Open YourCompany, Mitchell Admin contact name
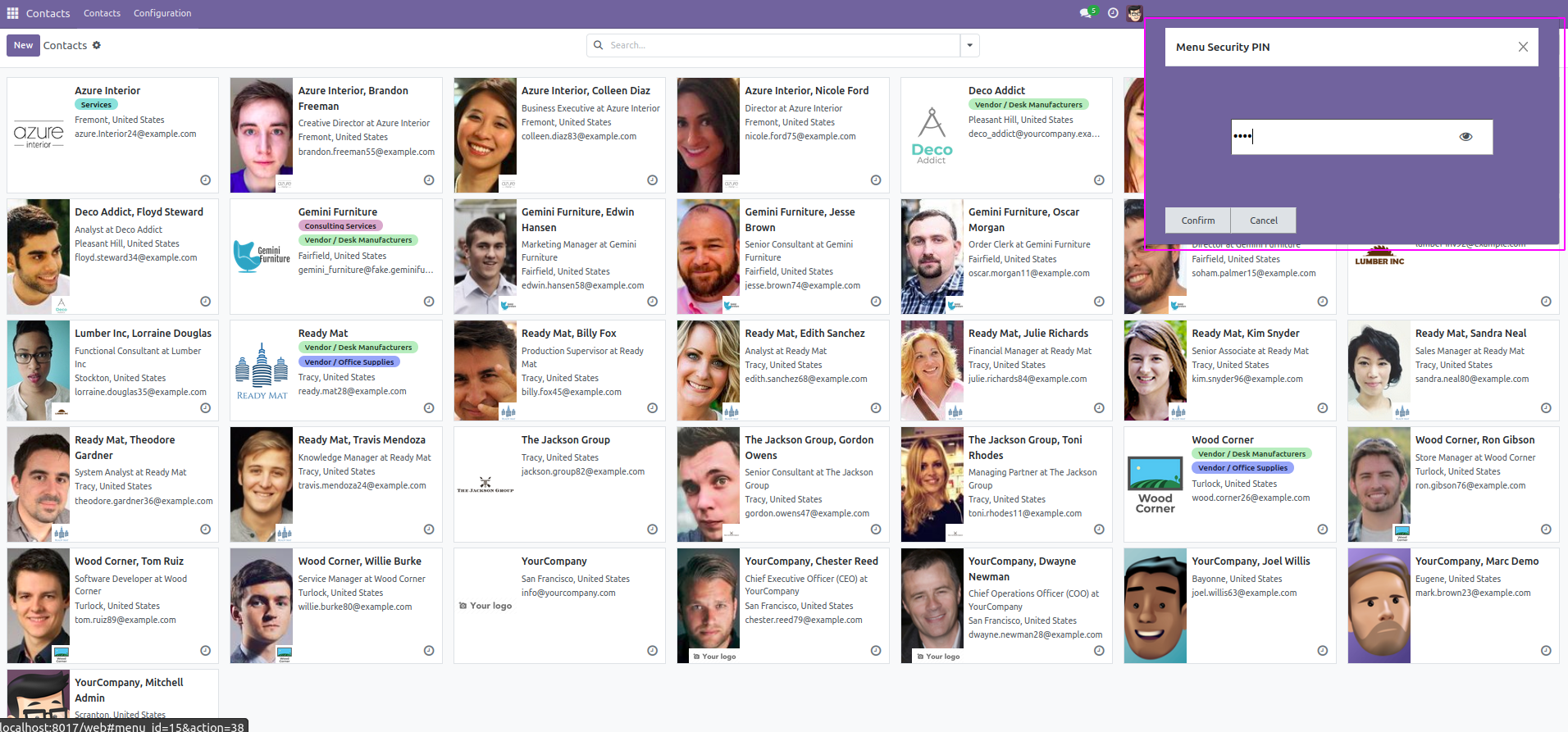Screen dimensions: 1568x732 [x=129, y=690]
